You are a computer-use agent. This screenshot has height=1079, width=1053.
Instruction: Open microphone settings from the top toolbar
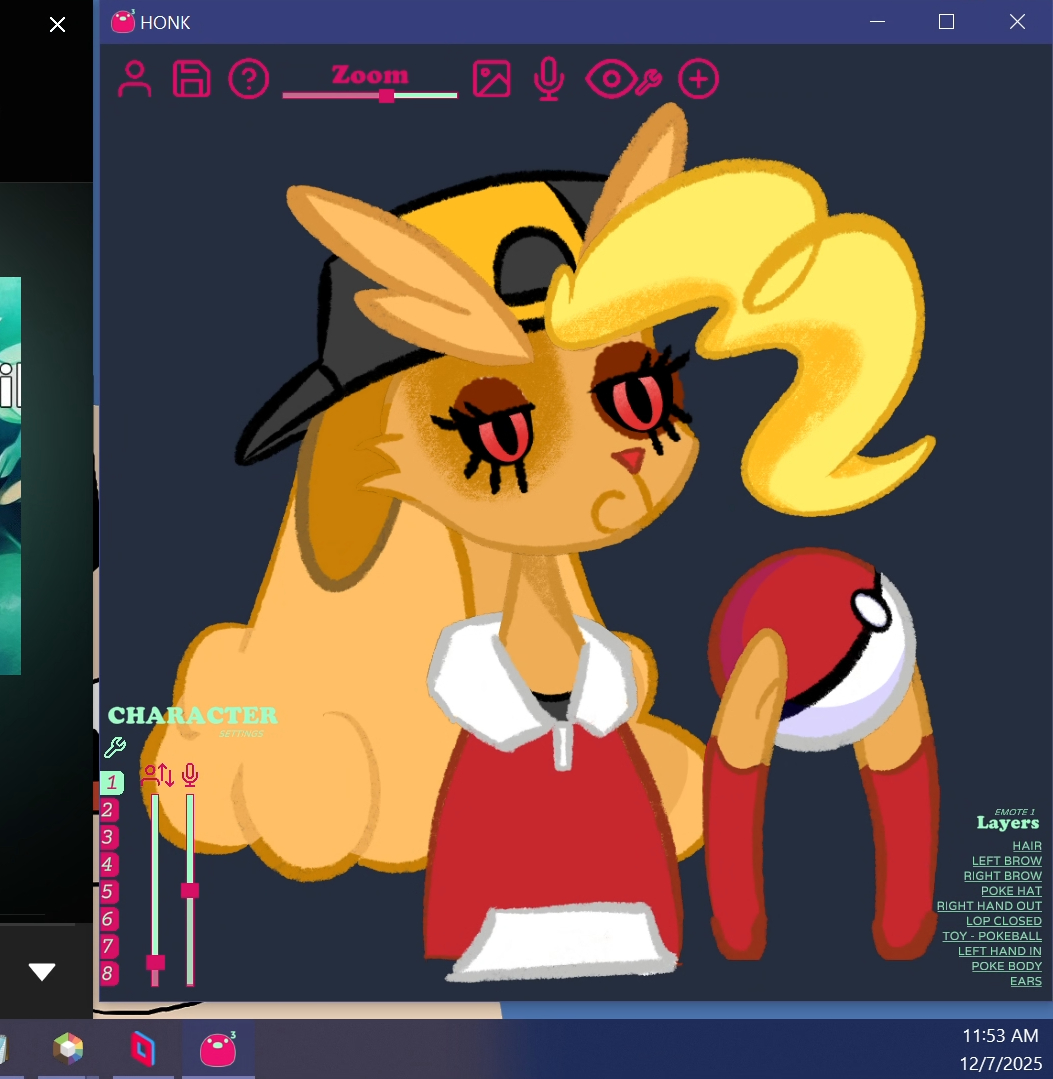547,79
